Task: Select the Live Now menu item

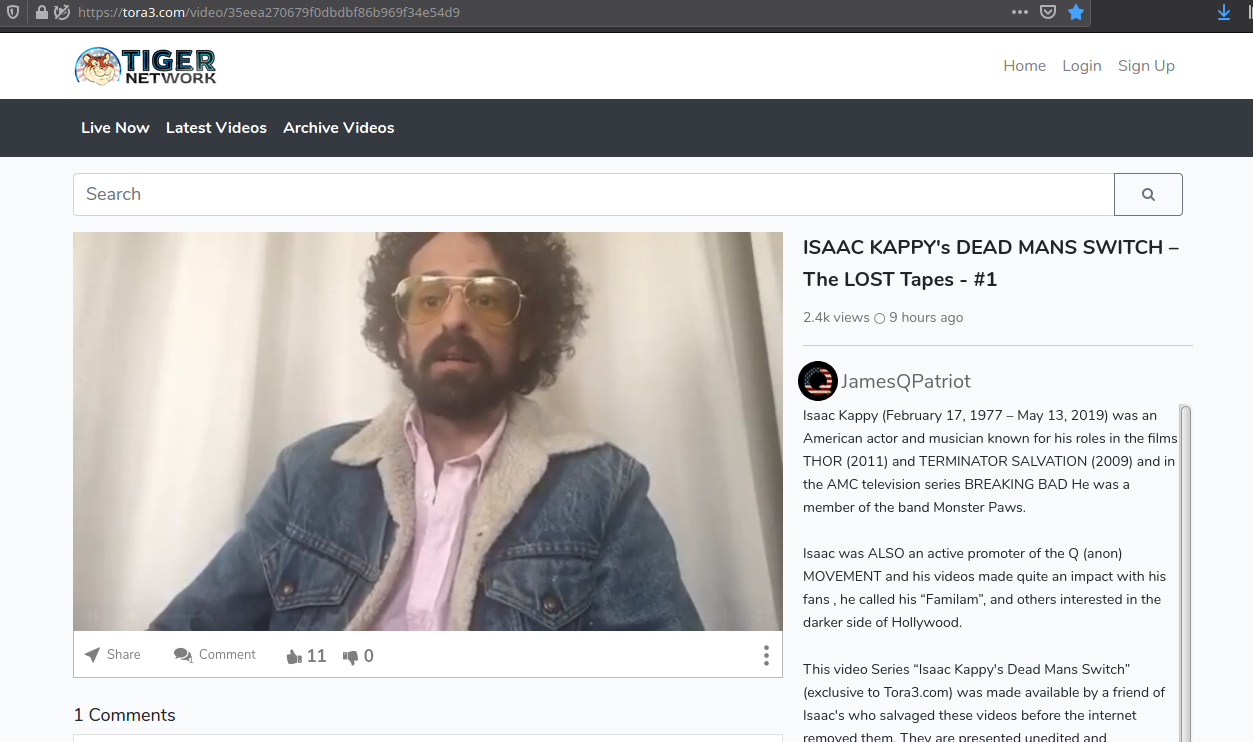Action: coord(115,128)
